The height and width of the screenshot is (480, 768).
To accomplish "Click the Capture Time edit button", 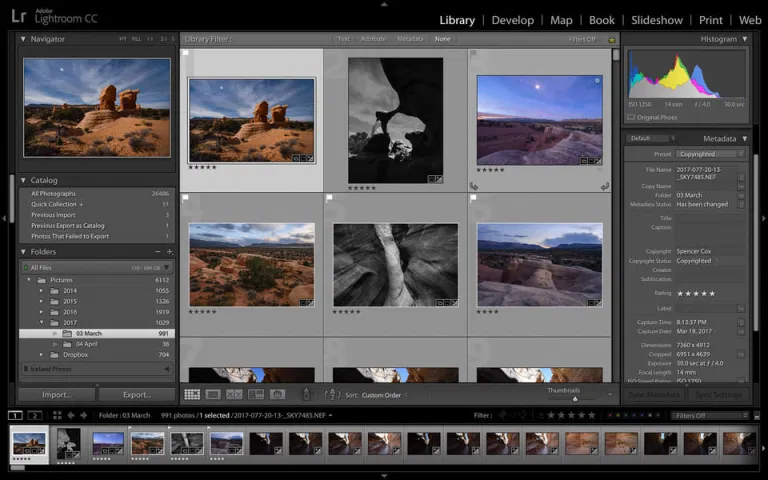I will click(x=742, y=322).
